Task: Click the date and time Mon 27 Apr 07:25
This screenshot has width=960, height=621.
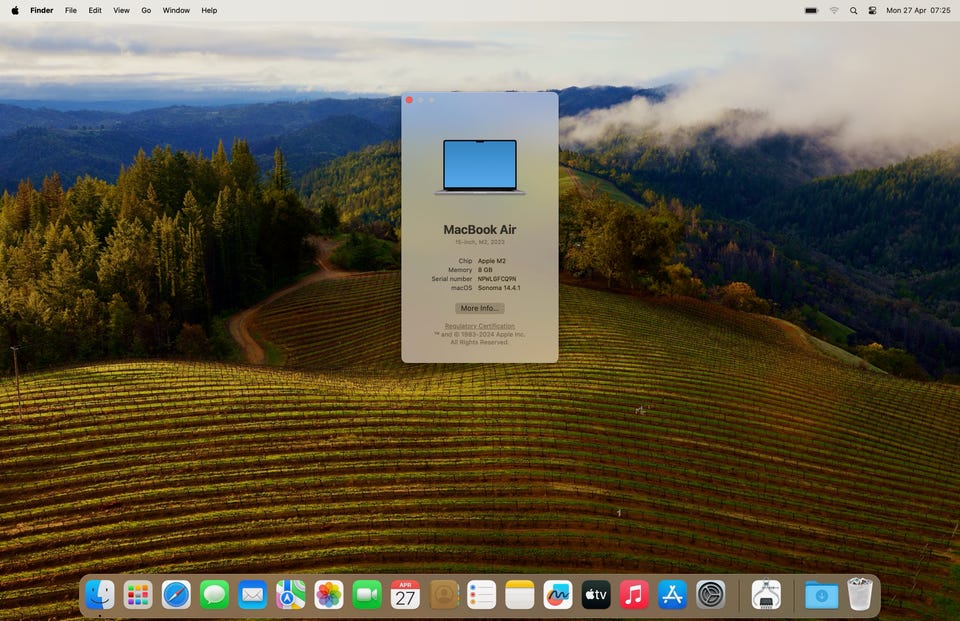Action: (x=918, y=10)
